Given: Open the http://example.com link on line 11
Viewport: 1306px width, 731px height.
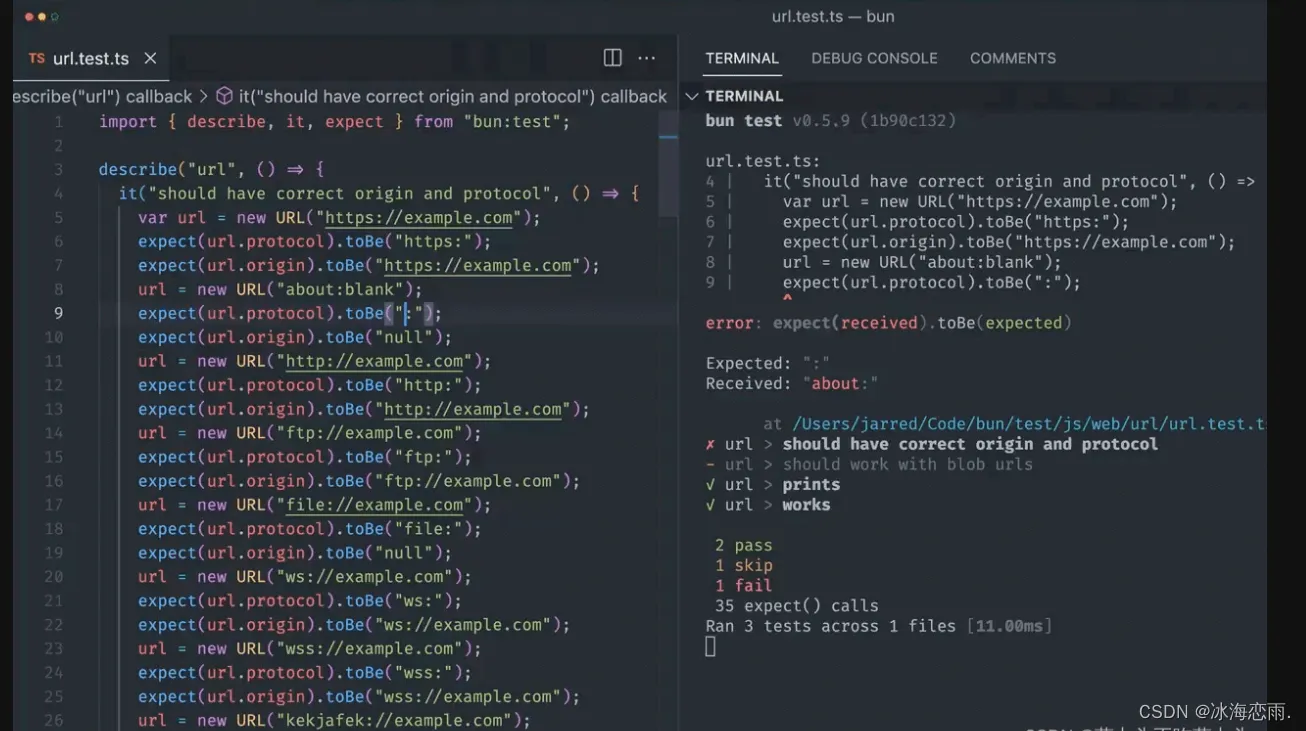Looking at the screenshot, I should (x=375, y=362).
